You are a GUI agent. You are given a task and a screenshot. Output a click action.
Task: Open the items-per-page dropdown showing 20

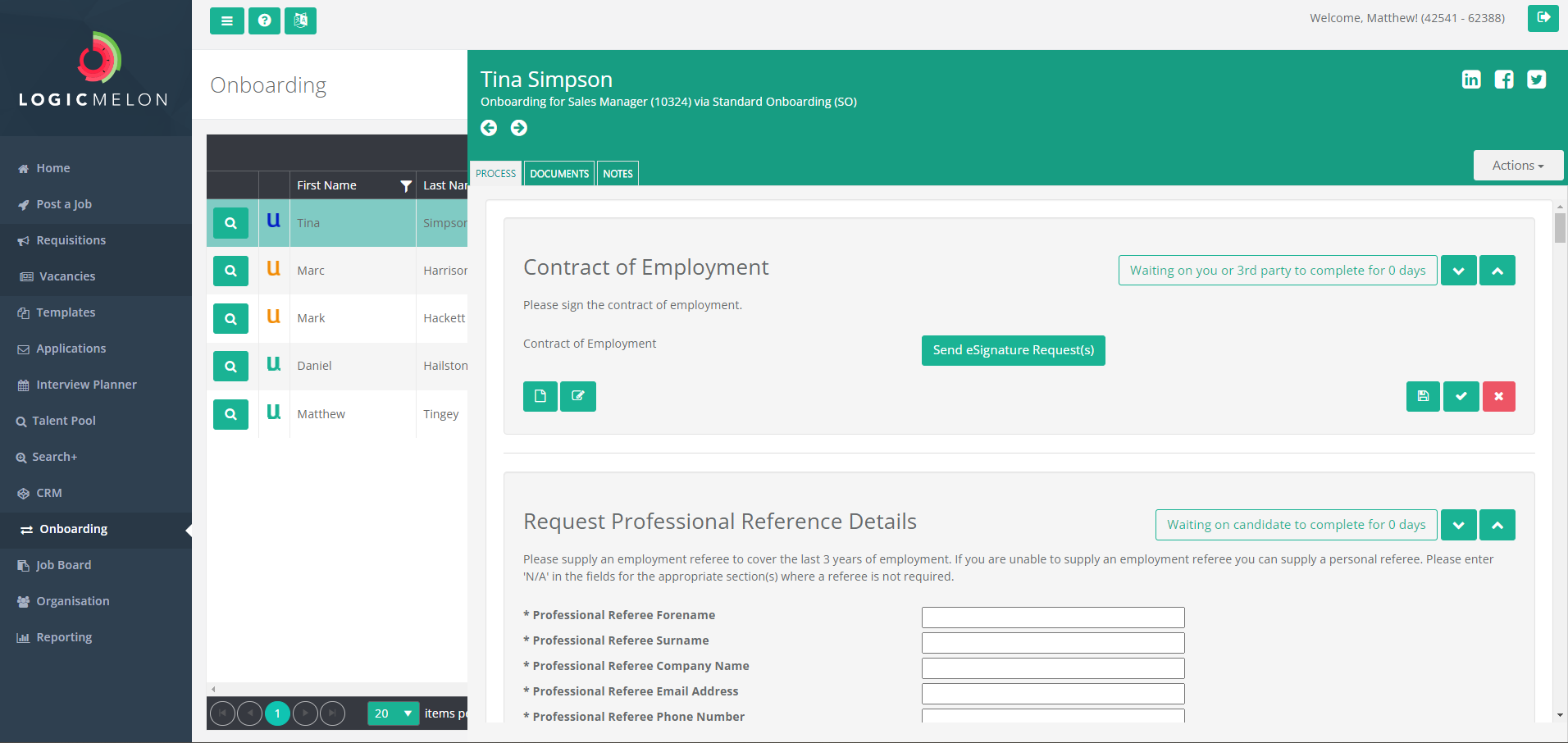pyautogui.click(x=394, y=713)
